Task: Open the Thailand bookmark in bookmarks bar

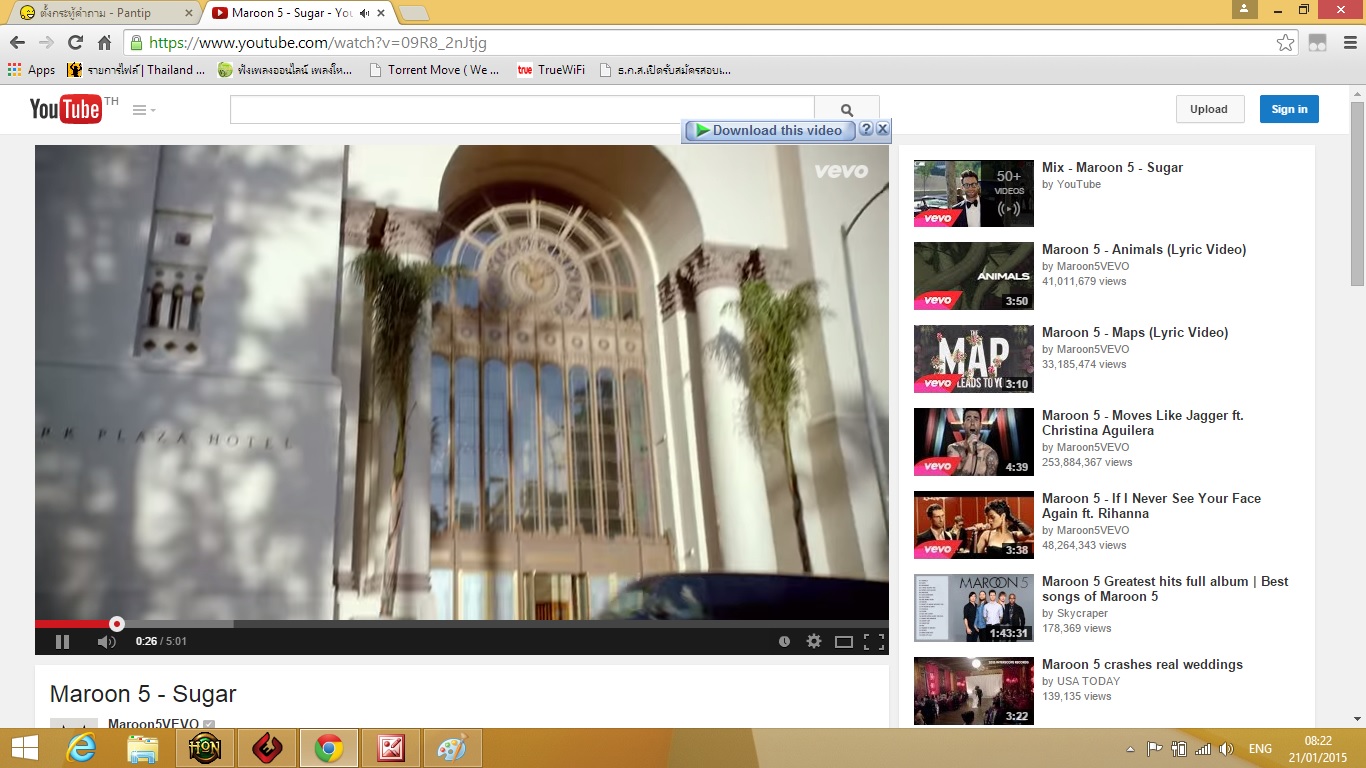Action: tap(136, 70)
